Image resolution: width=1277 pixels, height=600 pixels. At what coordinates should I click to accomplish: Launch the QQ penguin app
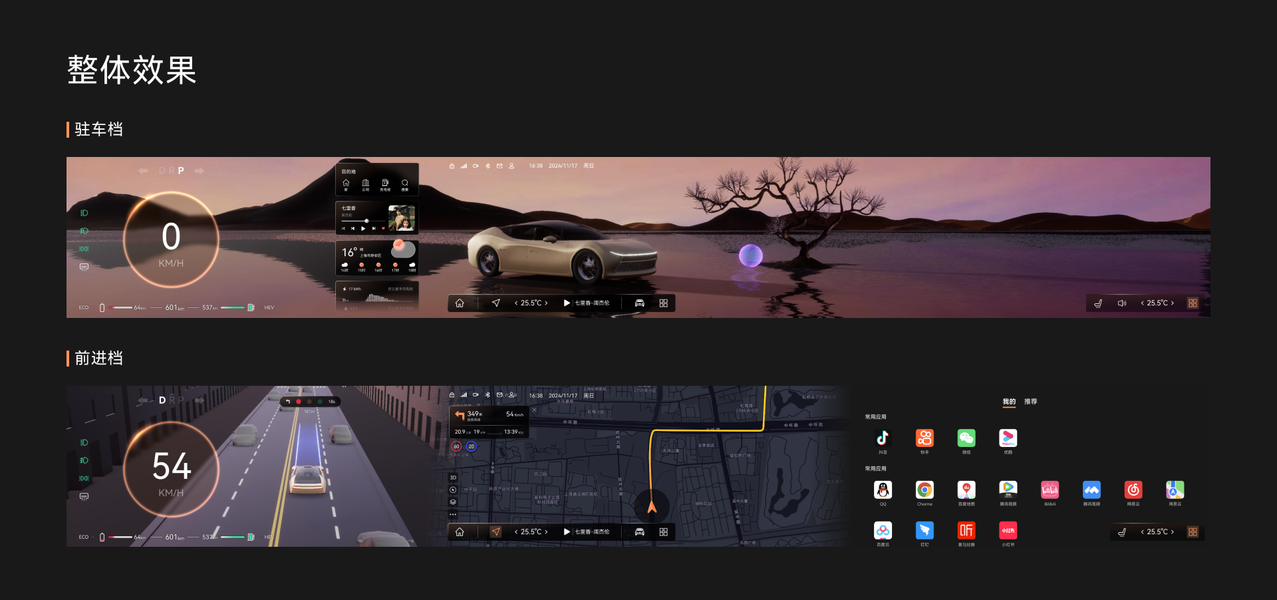coord(883,490)
